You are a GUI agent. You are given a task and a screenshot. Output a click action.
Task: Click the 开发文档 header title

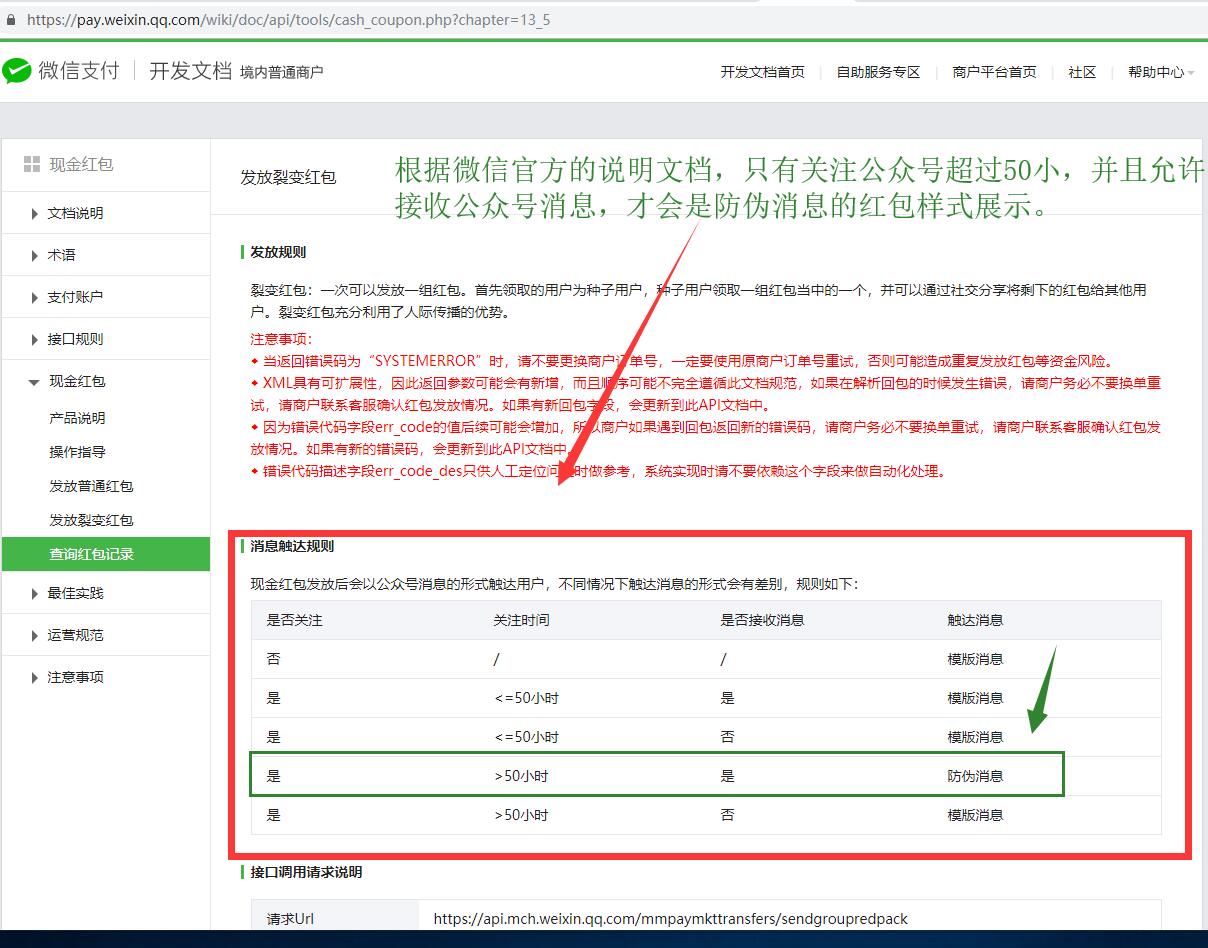[x=190, y=71]
